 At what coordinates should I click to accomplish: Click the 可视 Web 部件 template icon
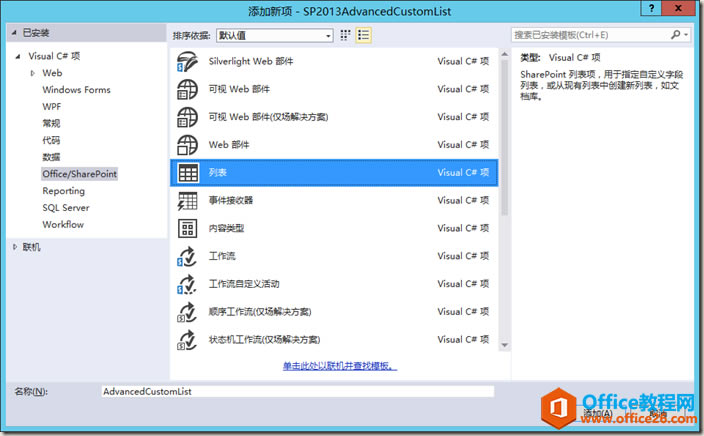pyautogui.click(x=187, y=89)
